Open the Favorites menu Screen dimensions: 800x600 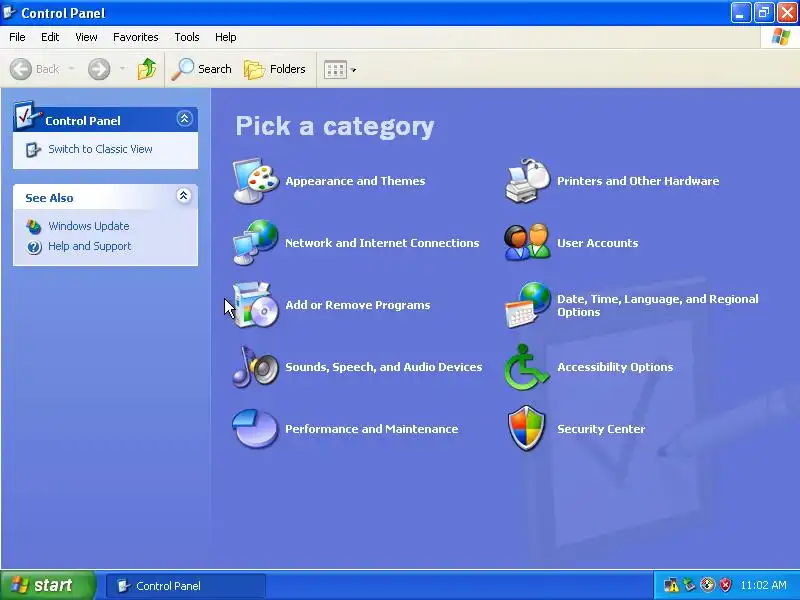[x=136, y=37]
